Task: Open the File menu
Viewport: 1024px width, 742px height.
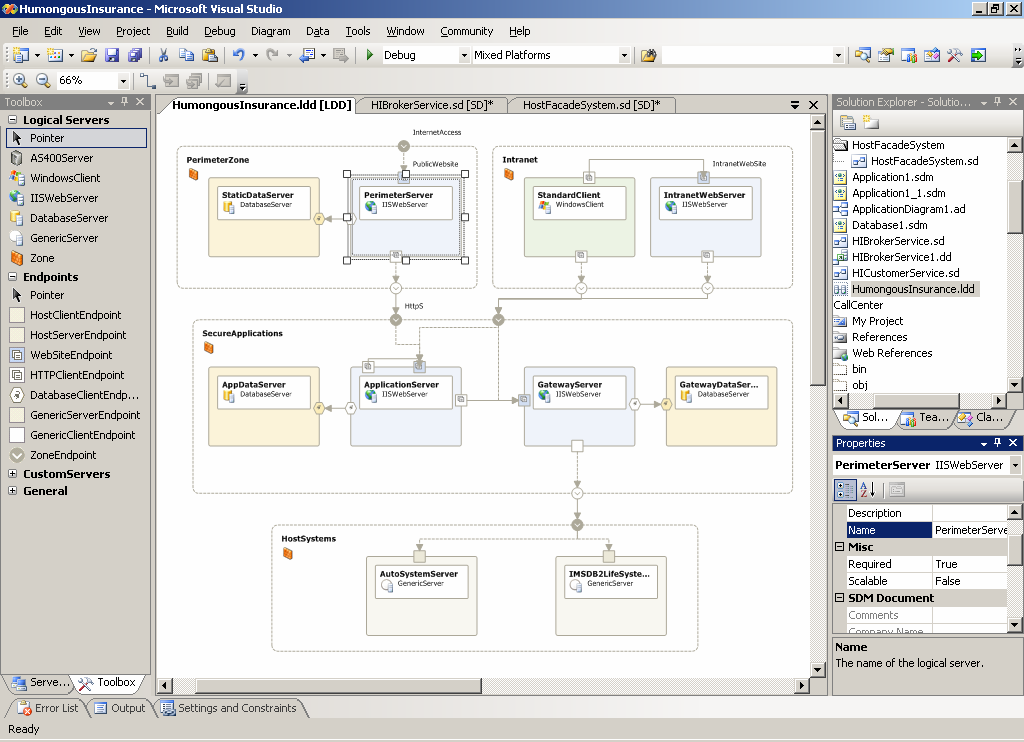Action: [x=20, y=31]
